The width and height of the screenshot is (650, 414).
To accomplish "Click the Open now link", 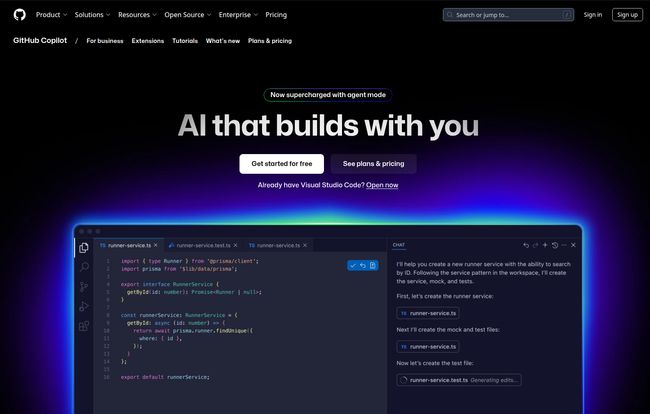I will click(382, 185).
